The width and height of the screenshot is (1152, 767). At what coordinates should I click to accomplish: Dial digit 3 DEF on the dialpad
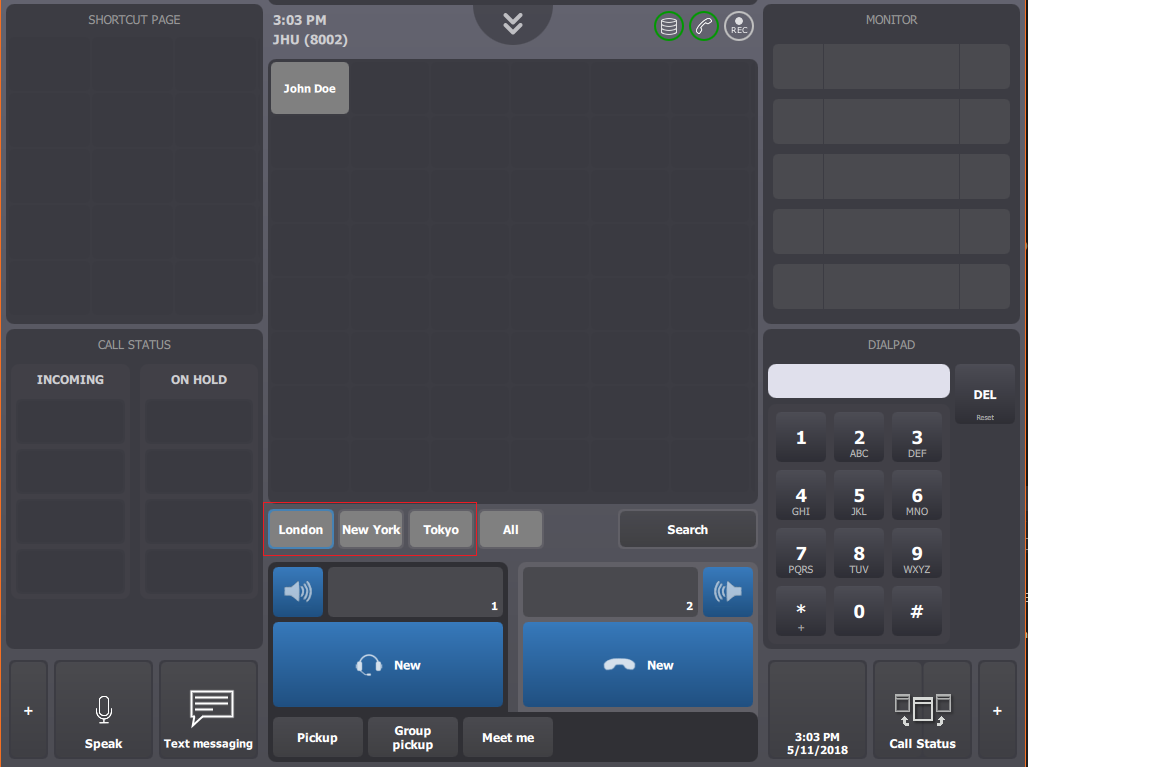pos(917,437)
